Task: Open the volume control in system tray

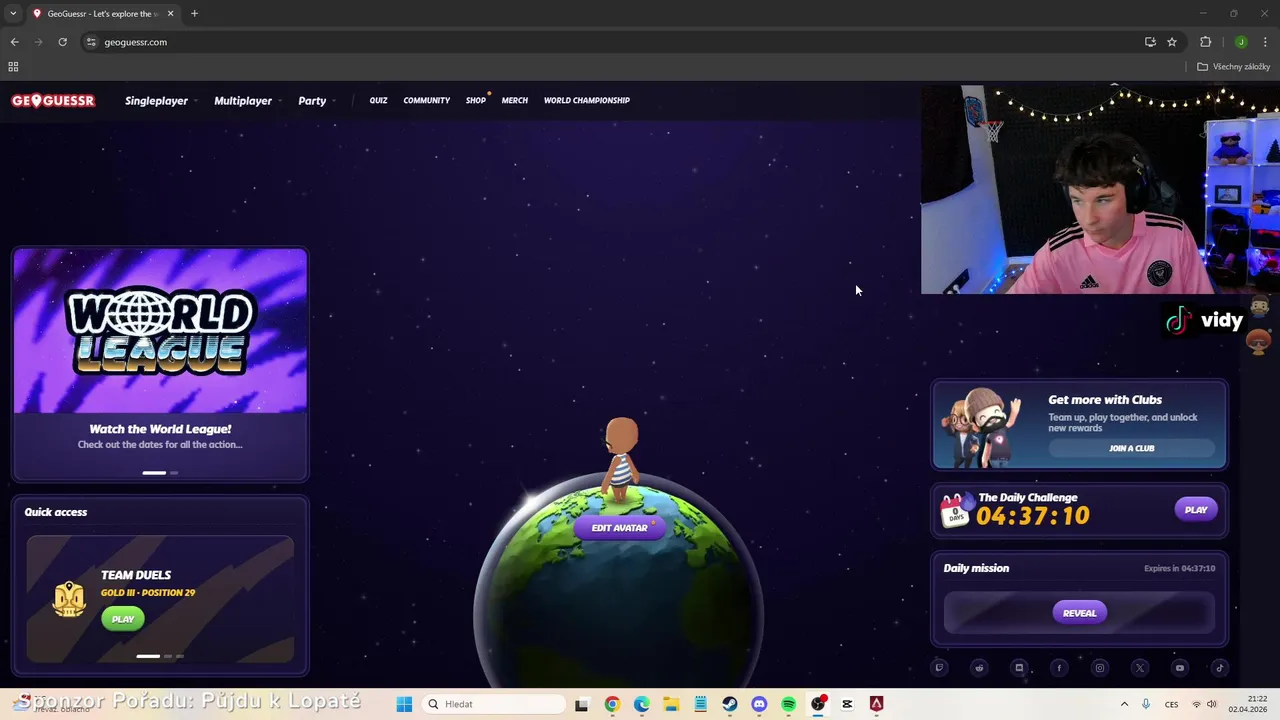Action: [1212, 704]
